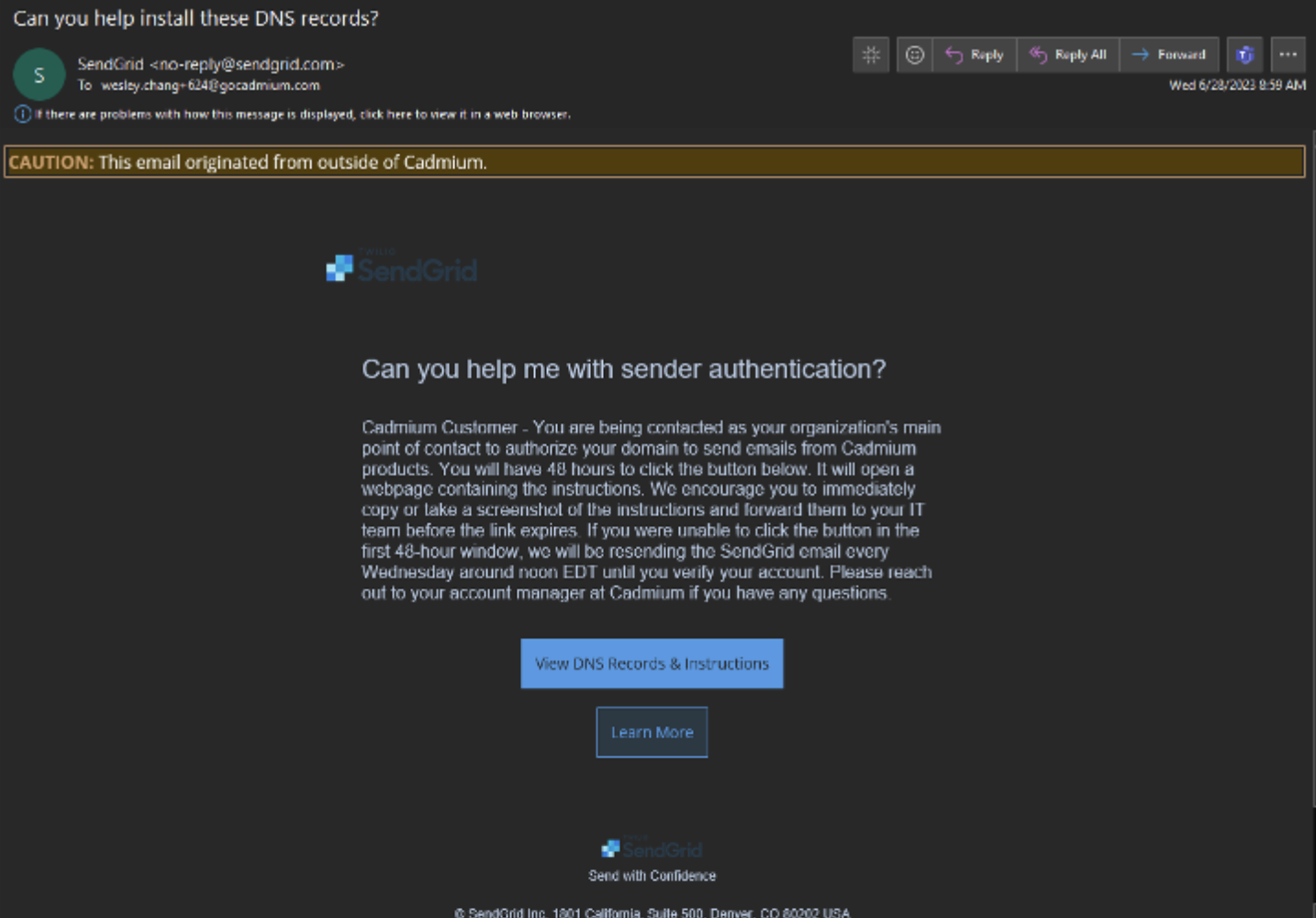Click the SendGrid logo above the heading
The width and height of the screenshot is (1316, 918).
click(x=402, y=267)
